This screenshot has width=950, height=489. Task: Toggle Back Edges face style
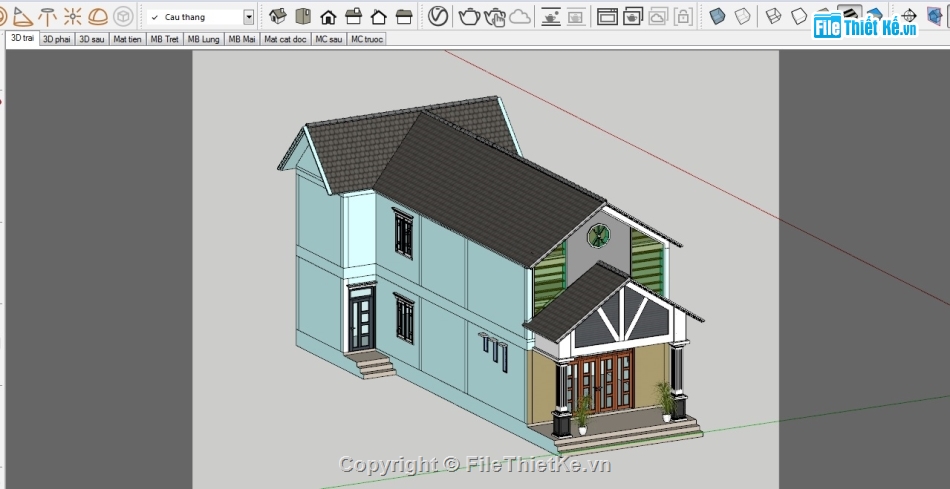743,16
